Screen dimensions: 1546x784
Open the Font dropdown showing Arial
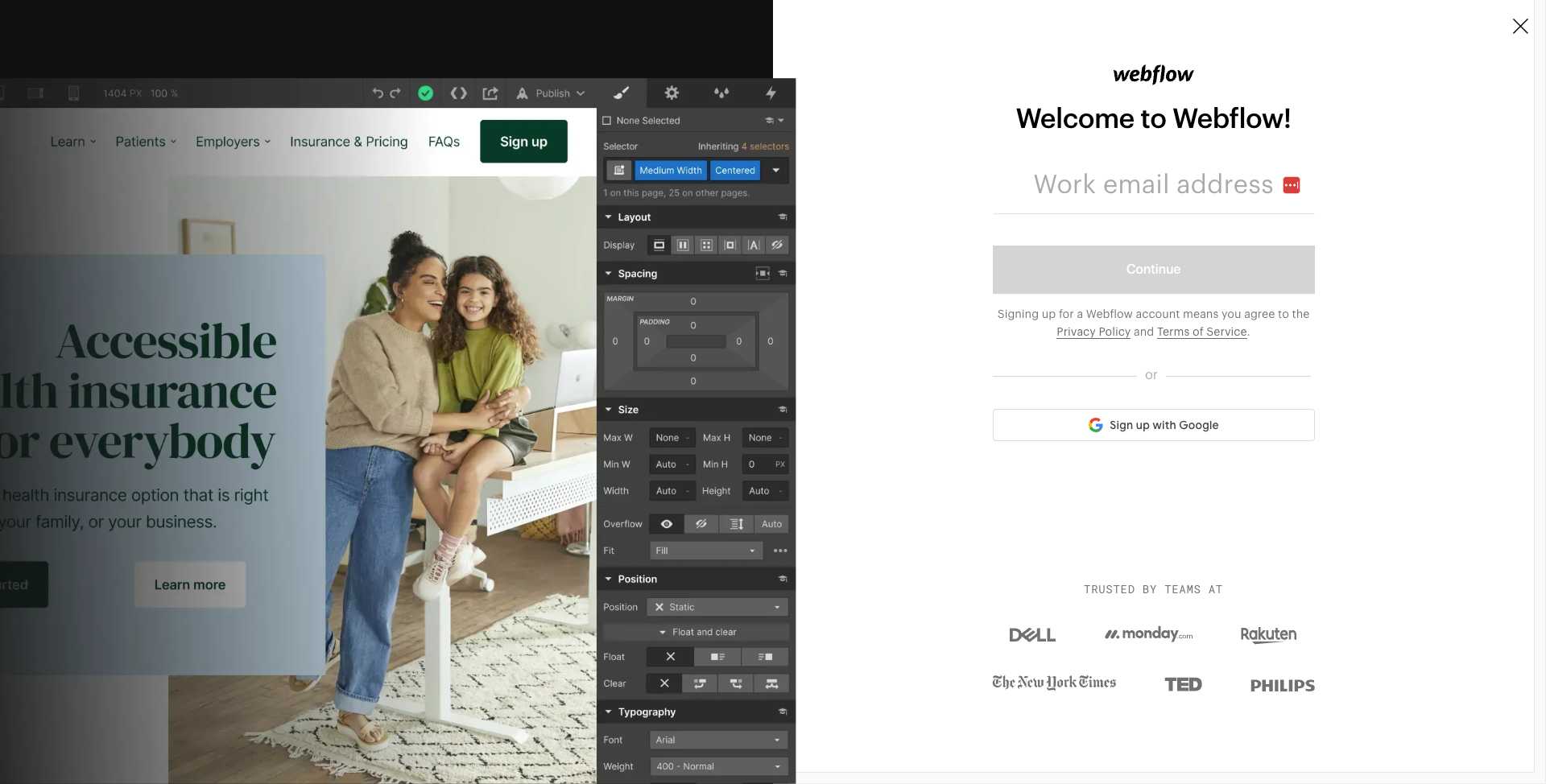tap(717, 740)
